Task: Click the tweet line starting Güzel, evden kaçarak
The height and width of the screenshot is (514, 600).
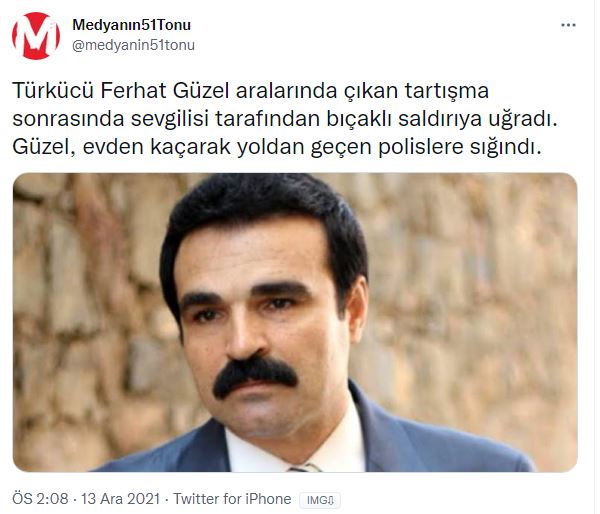Action: point(277,147)
